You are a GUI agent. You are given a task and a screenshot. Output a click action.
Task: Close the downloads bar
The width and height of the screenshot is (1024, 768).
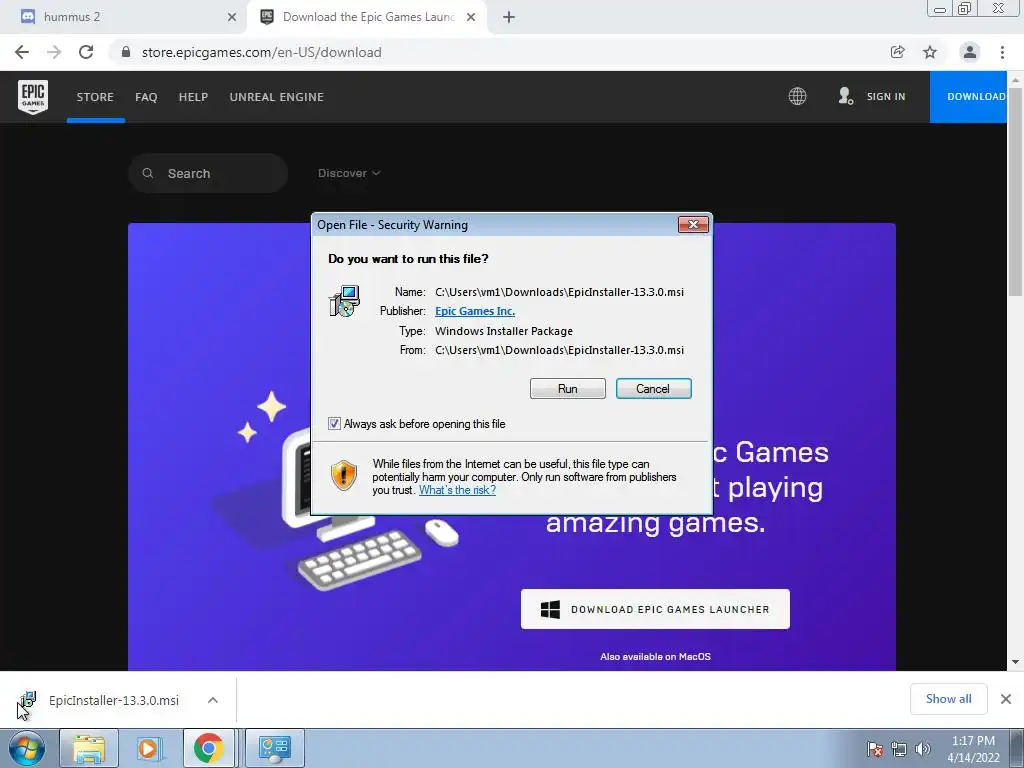(1006, 699)
